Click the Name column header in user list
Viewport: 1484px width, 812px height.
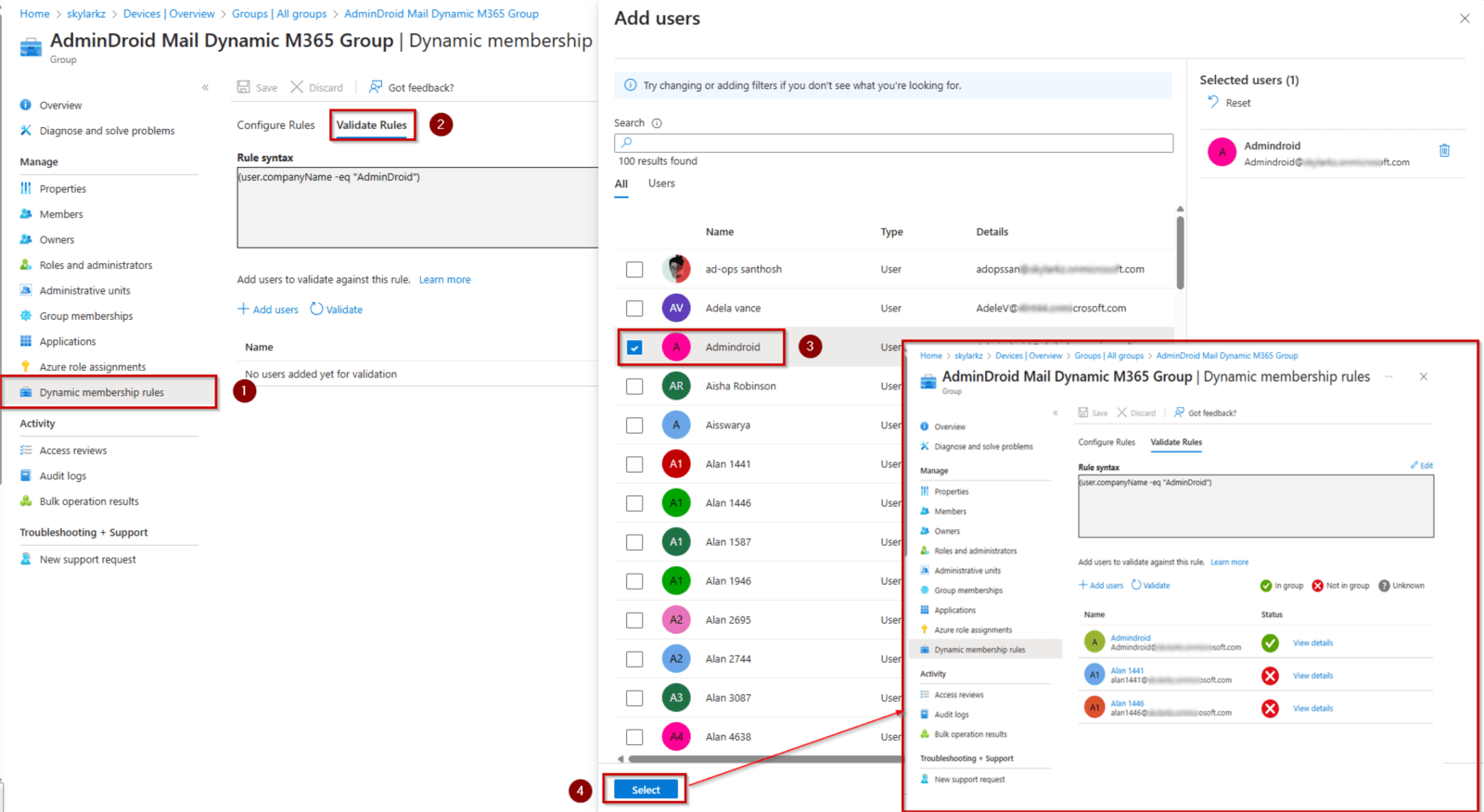tap(720, 232)
